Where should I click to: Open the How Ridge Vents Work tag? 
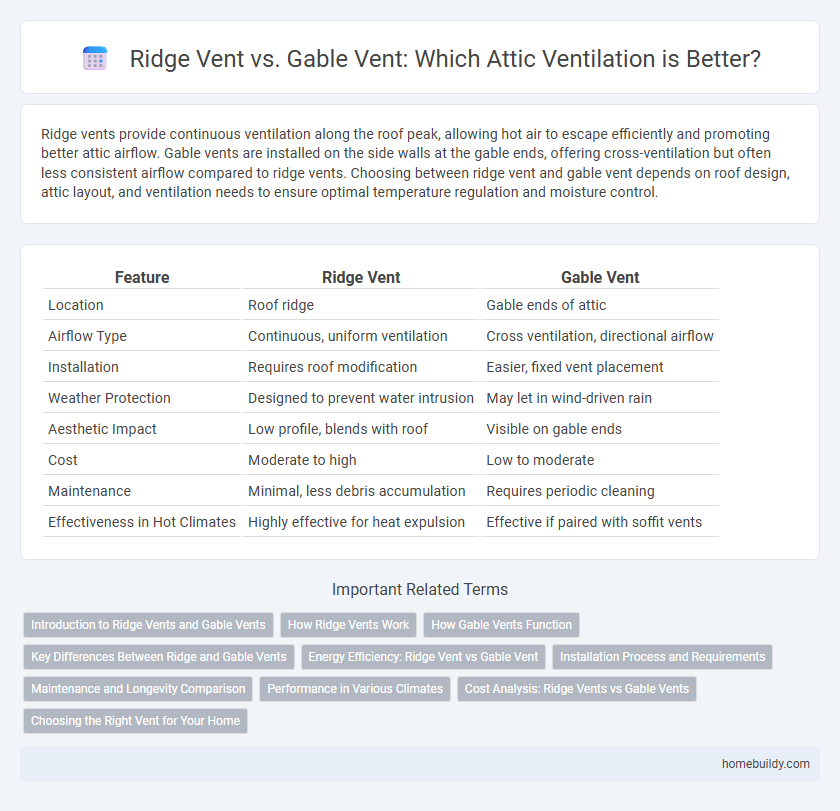pos(348,625)
